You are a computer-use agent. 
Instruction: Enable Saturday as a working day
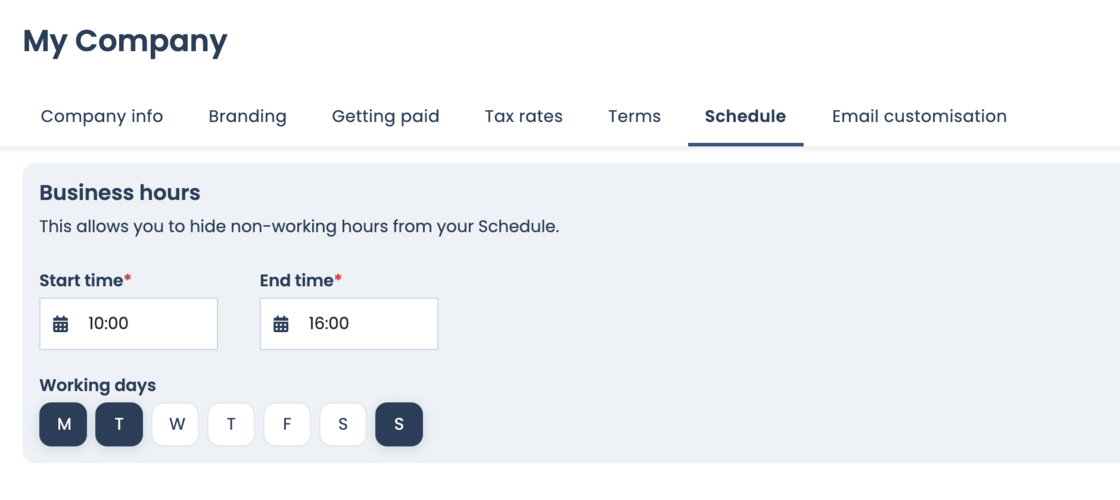click(343, 424)
